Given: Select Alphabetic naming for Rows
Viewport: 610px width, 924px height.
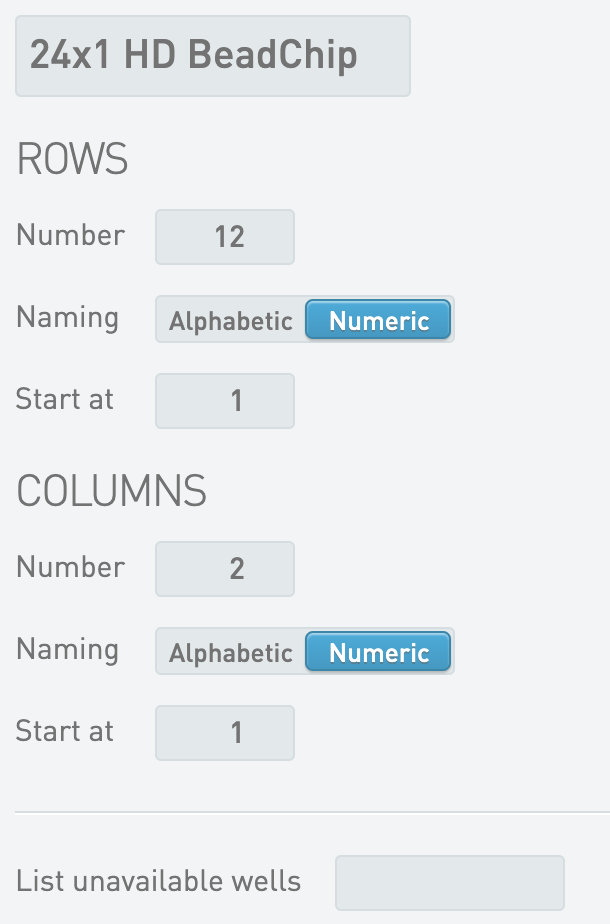Looking at the screenshot, I should click(231, 321).
